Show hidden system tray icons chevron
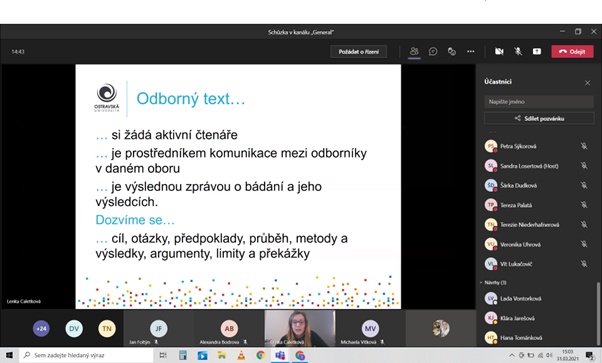 [511, 355]
